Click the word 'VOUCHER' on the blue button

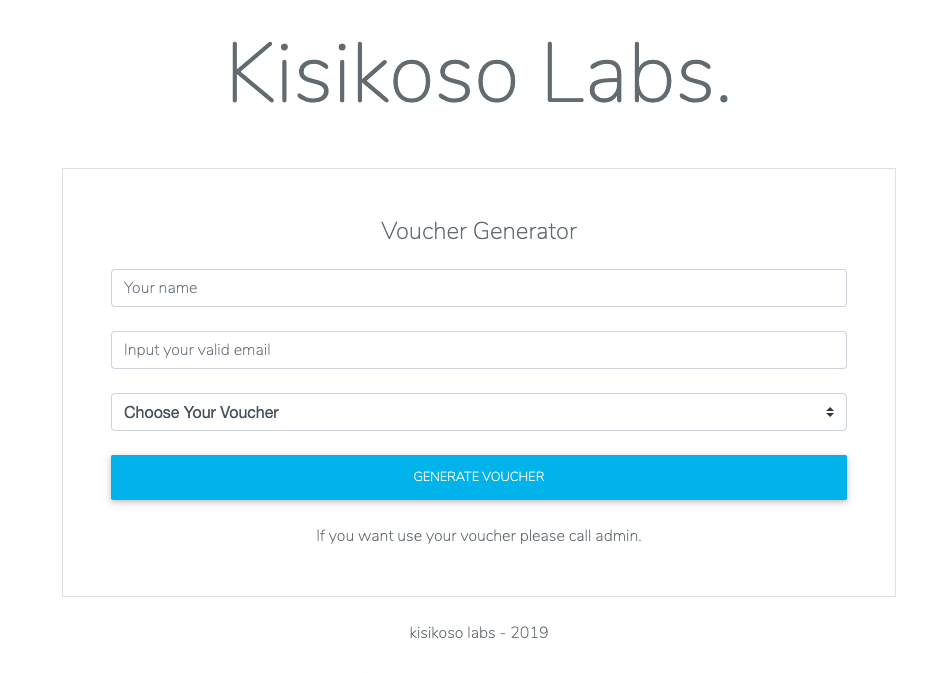510,477
